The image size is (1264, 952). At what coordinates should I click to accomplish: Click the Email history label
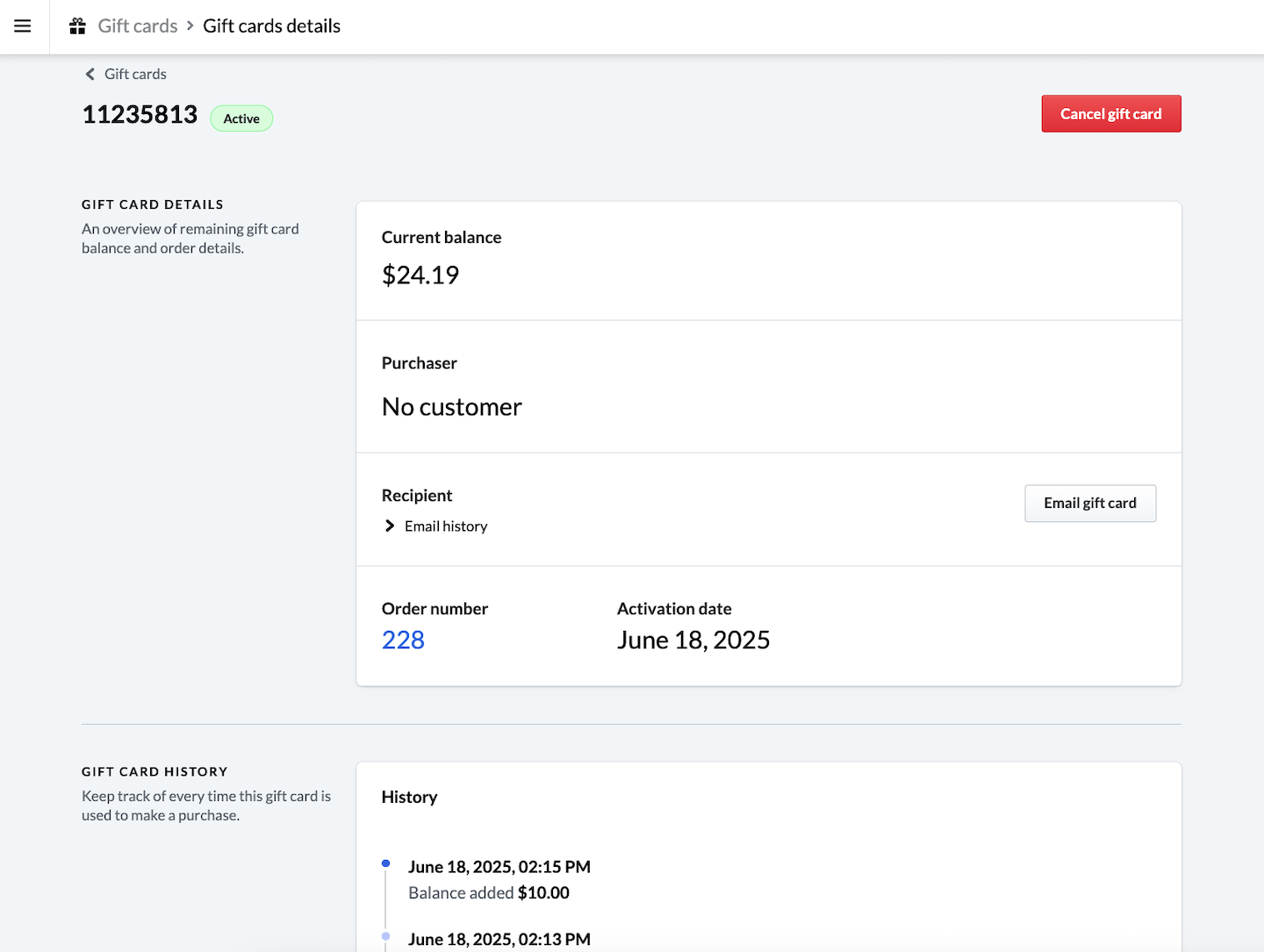coord(446,526)
